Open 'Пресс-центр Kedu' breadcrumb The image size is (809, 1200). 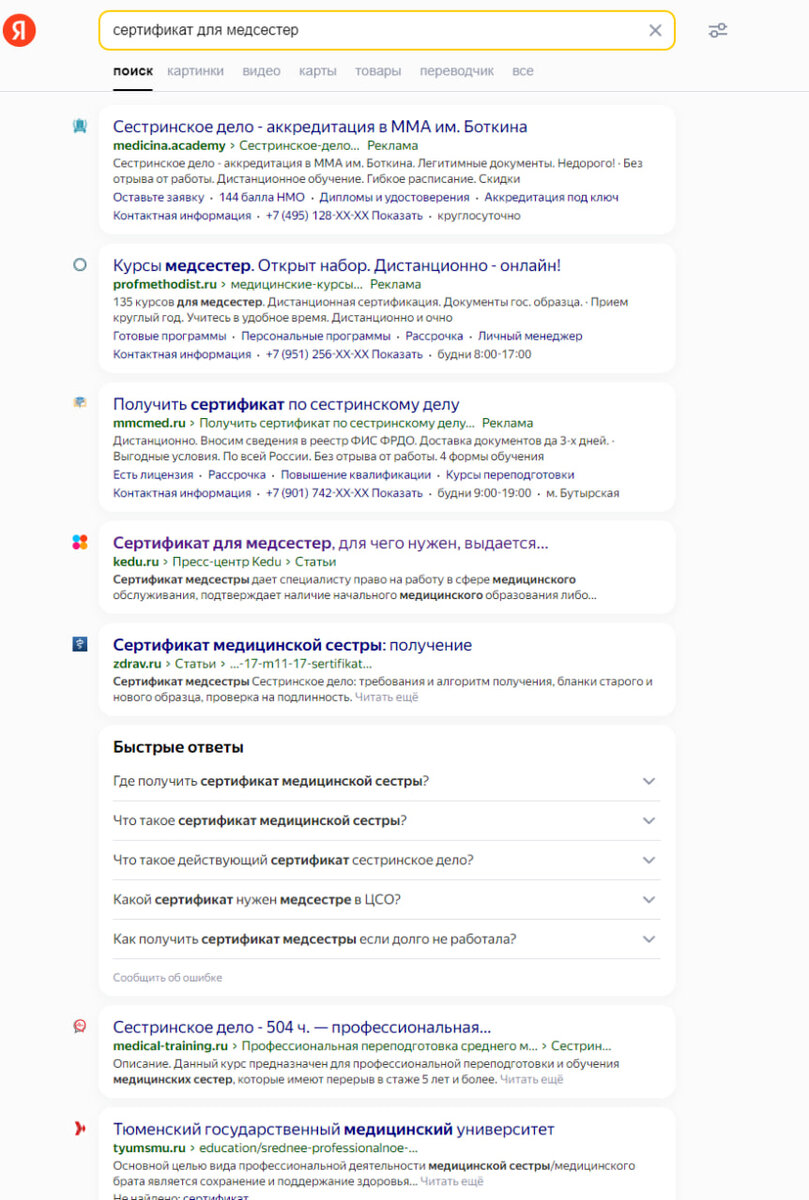[227, 561]
